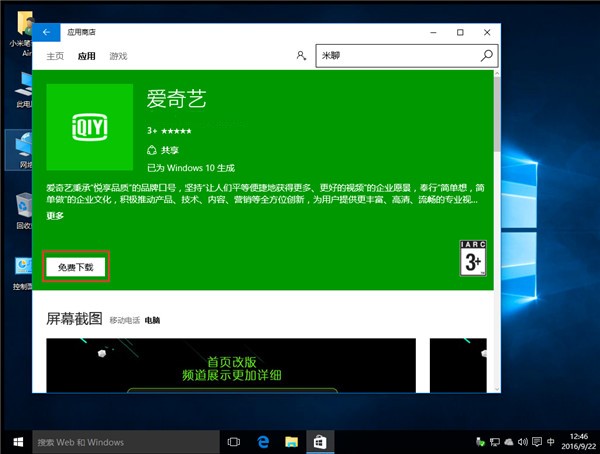Expand description with 更多 link
This screenshot has width=600, height=454.
pos(55,216)
